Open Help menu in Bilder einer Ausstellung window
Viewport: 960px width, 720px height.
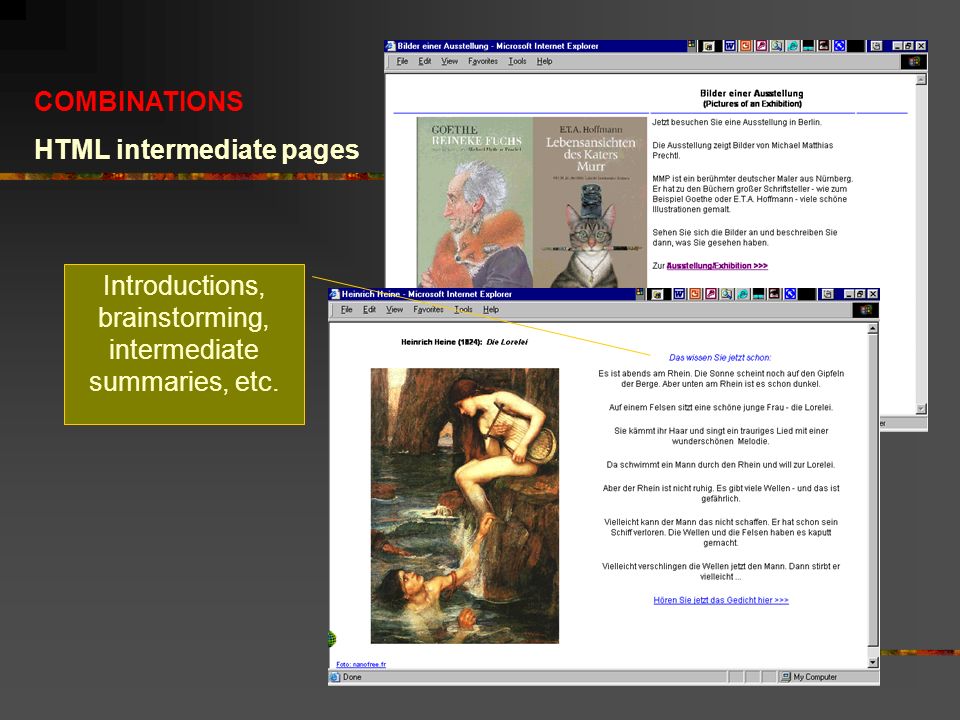coord(544,61)
